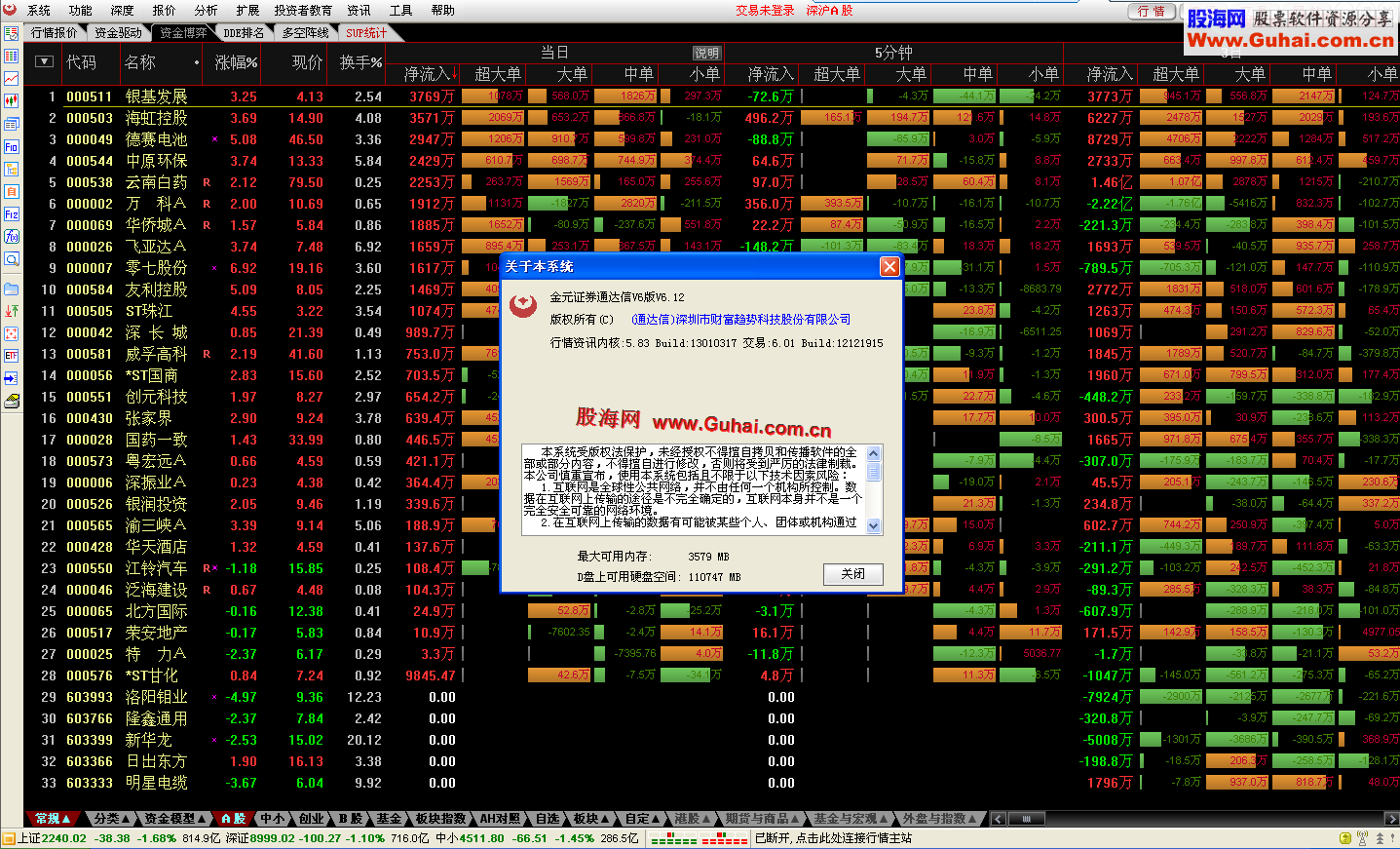Select the 创业 bottom tab
This screenshot has width=1400, height=849.
pos(311,819)
